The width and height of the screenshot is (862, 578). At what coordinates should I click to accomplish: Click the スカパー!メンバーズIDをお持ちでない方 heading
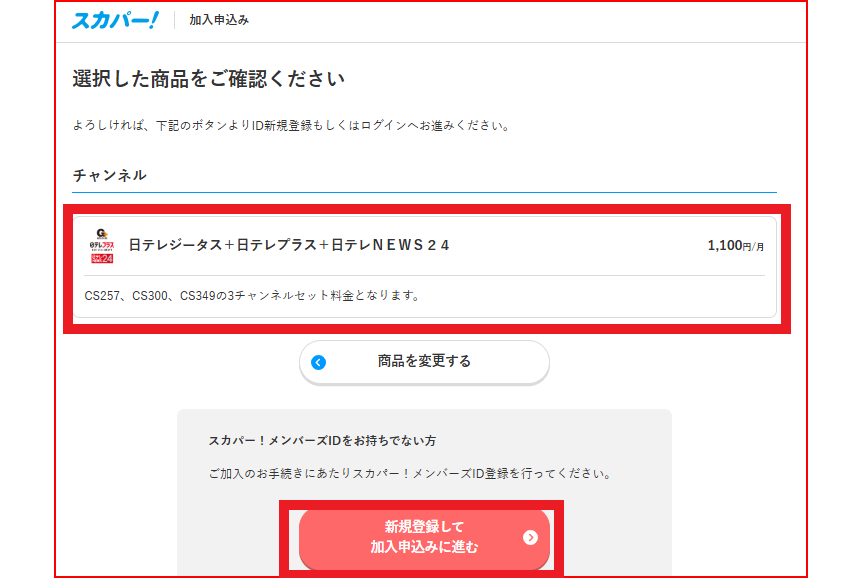(x=322, y=440)
